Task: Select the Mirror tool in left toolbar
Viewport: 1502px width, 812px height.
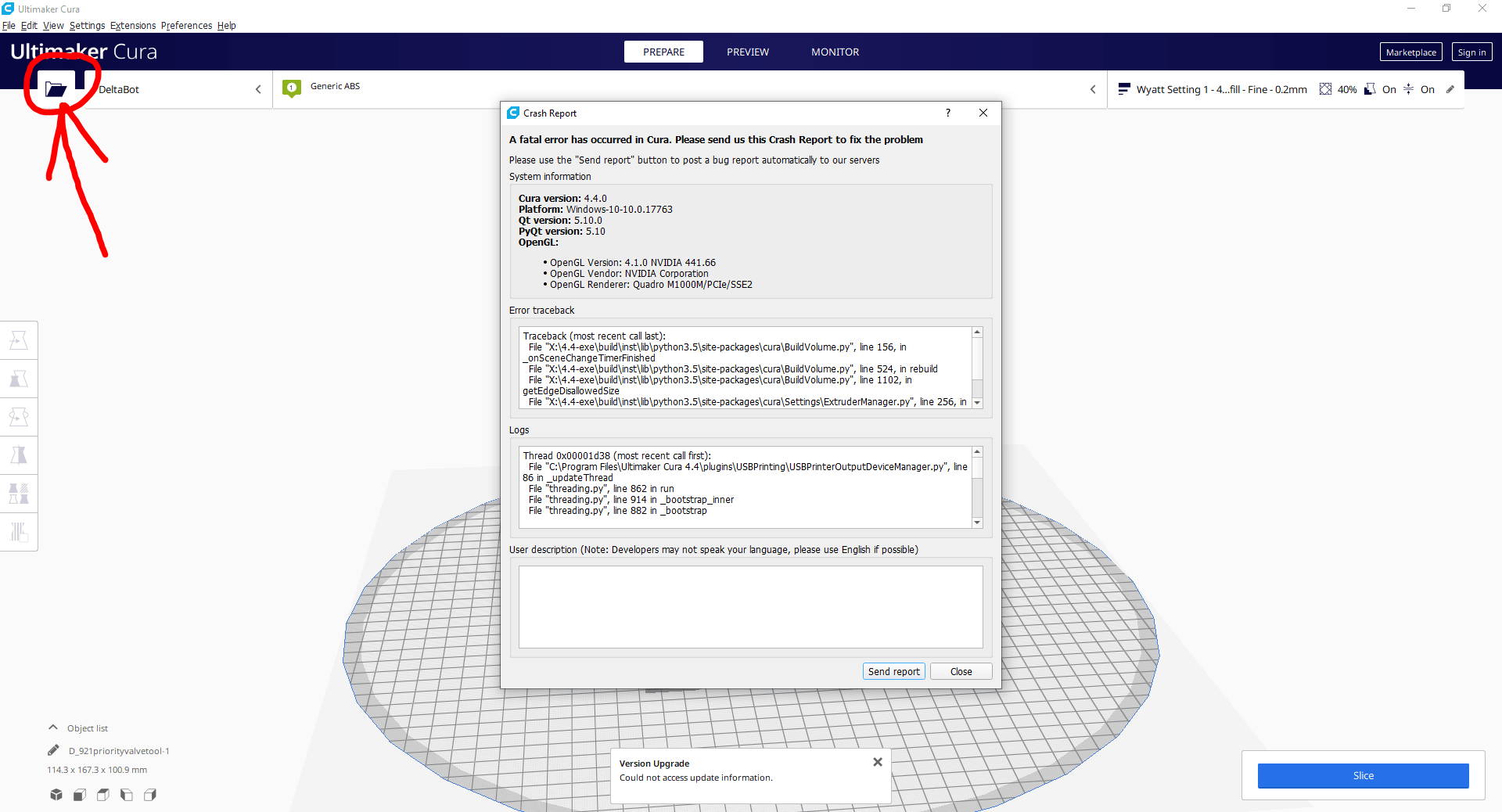Action: [x=19, y=455]
